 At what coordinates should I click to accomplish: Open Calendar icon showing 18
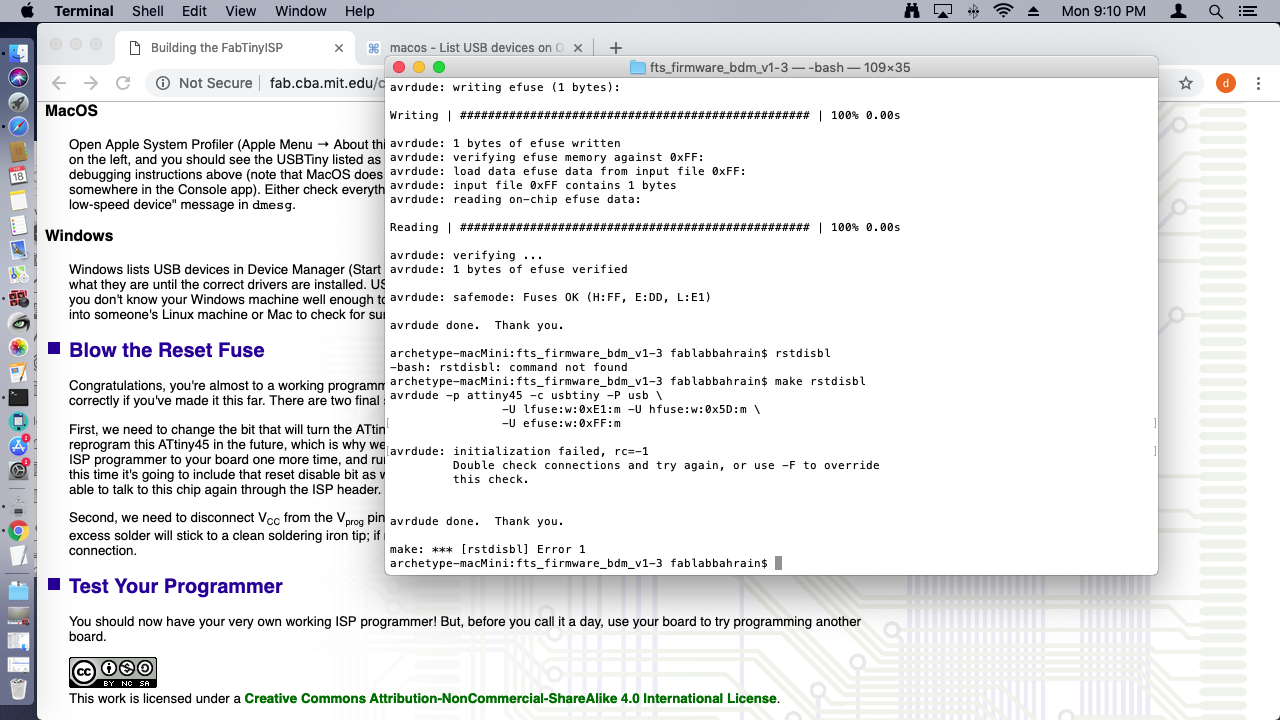(18, 176)
